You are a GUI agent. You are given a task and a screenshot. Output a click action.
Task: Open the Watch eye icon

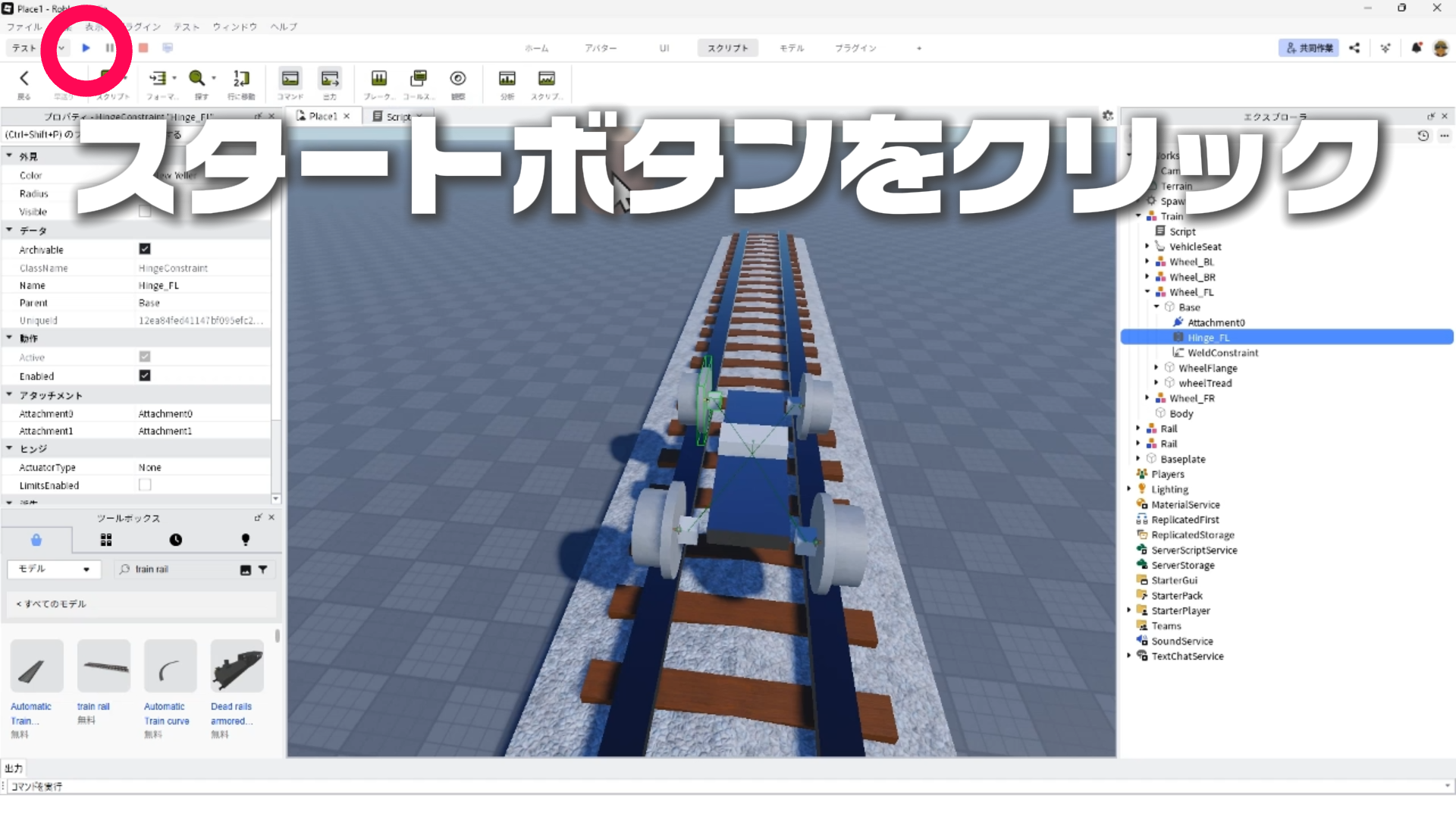[458, 78]
